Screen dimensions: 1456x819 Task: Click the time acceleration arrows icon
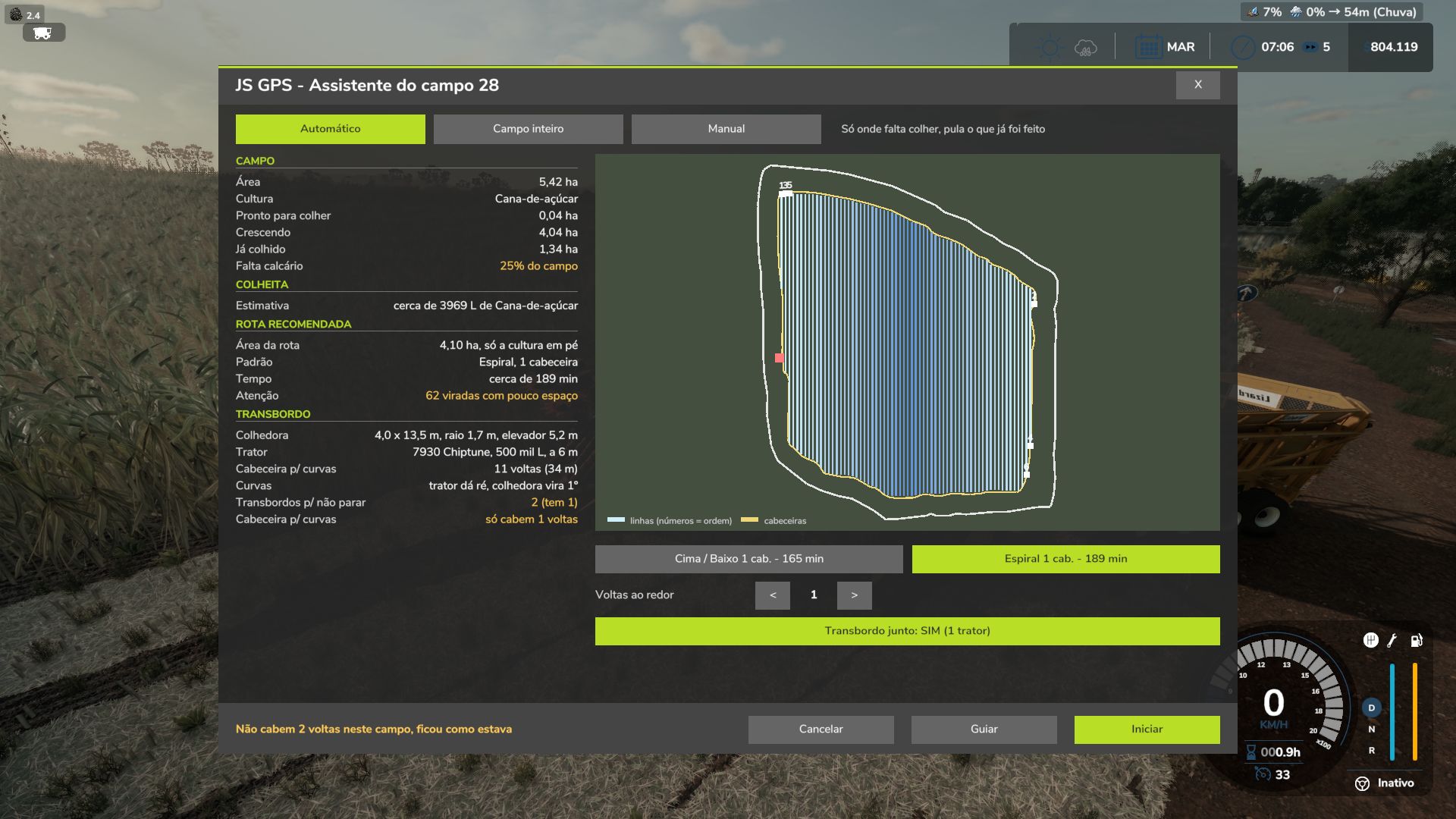[1310, 47]
